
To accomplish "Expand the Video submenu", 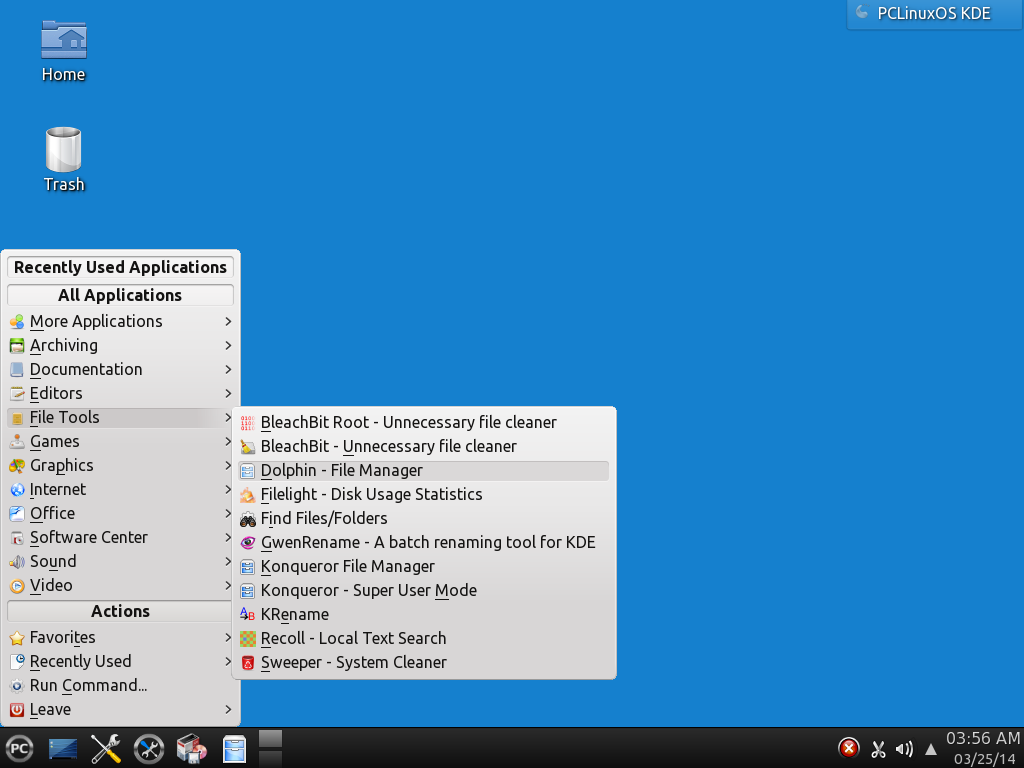I will tap(121, 586).
